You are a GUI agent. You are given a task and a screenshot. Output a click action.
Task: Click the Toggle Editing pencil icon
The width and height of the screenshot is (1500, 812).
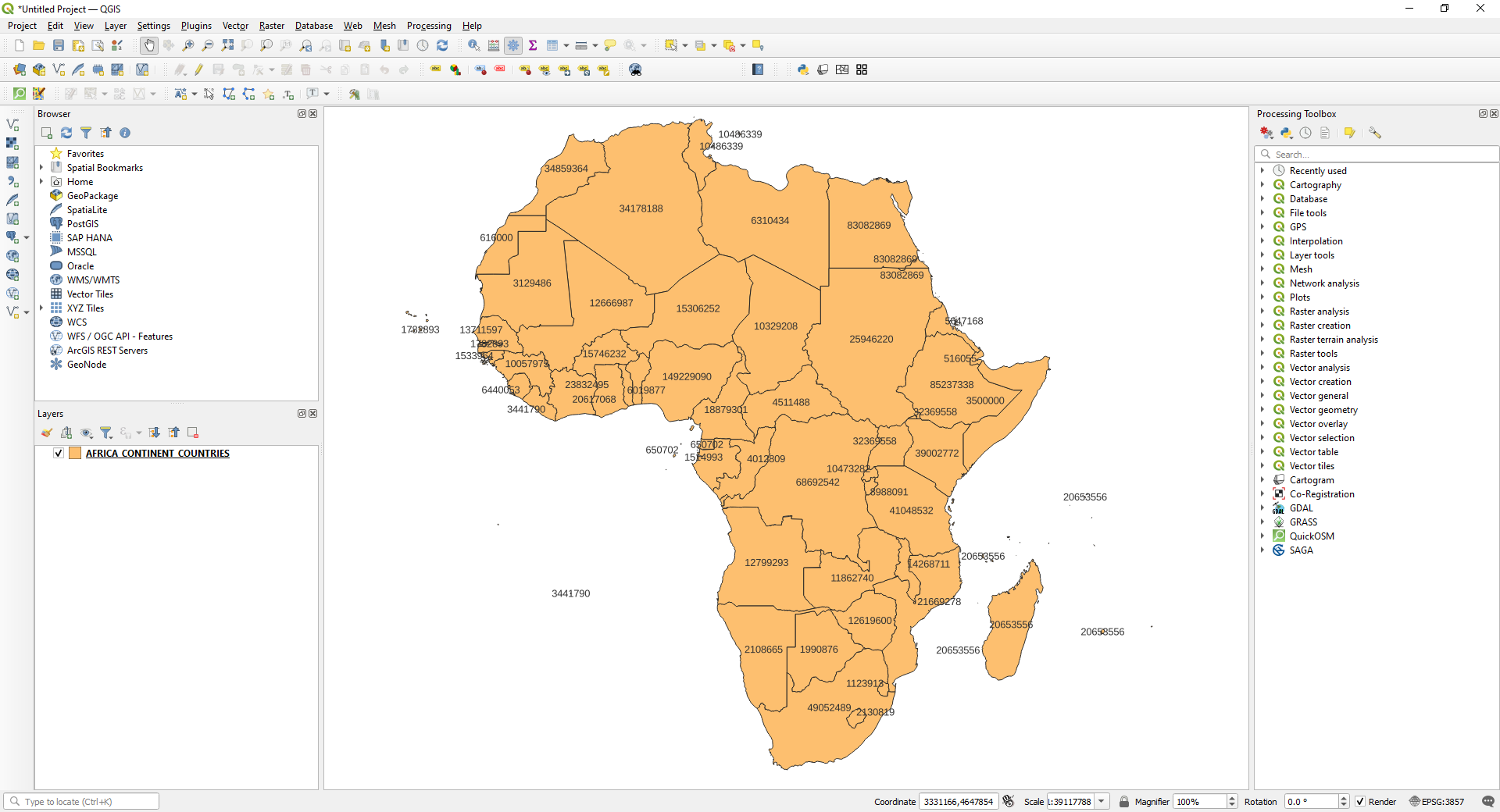point(198,69)
